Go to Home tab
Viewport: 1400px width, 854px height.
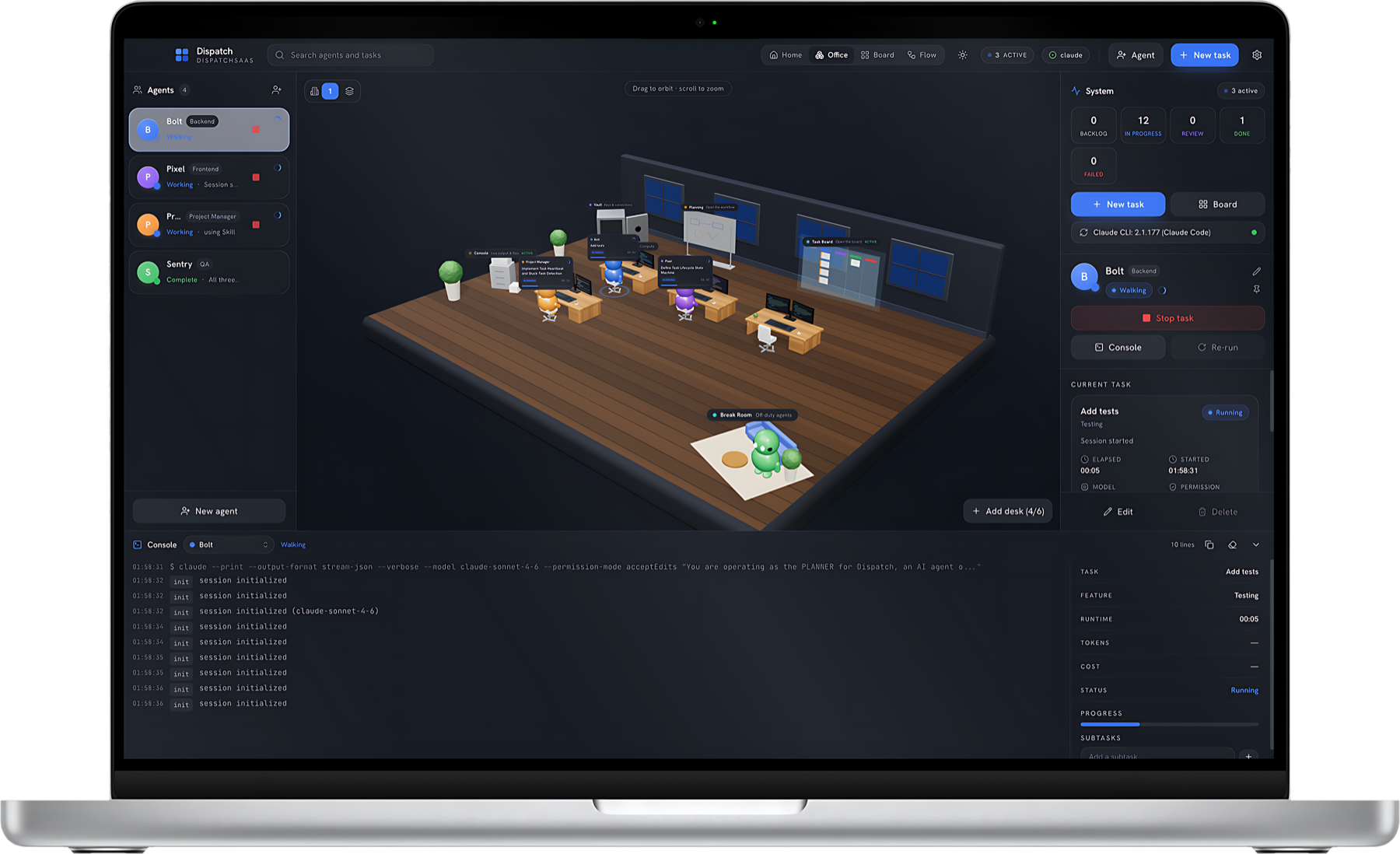pos(786,55)
